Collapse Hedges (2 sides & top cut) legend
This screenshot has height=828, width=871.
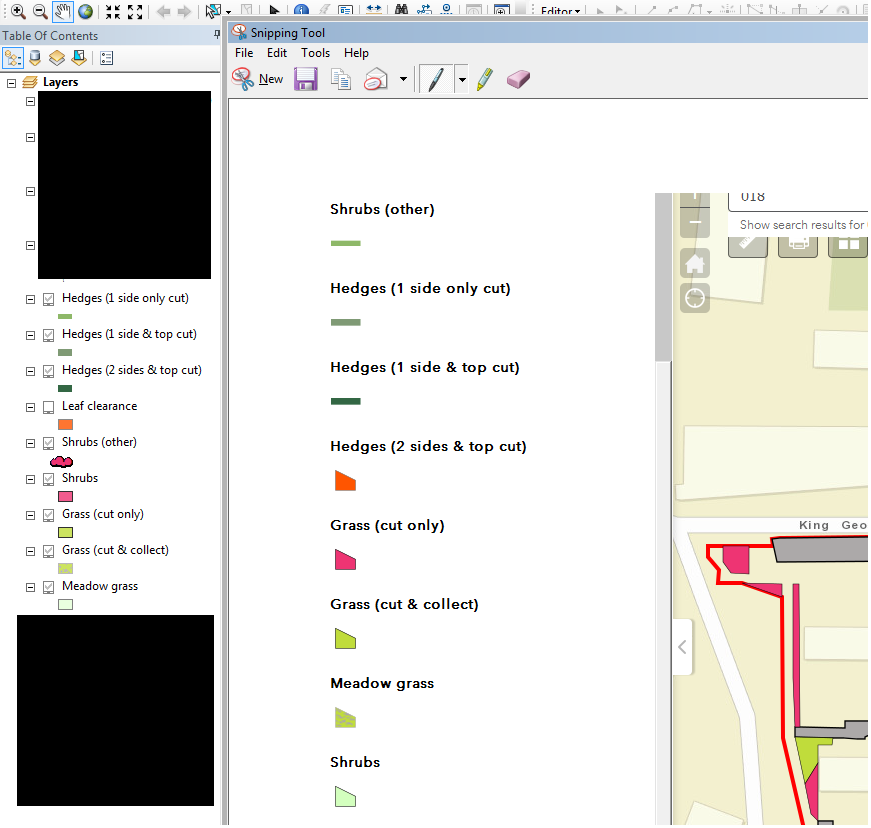31,372
